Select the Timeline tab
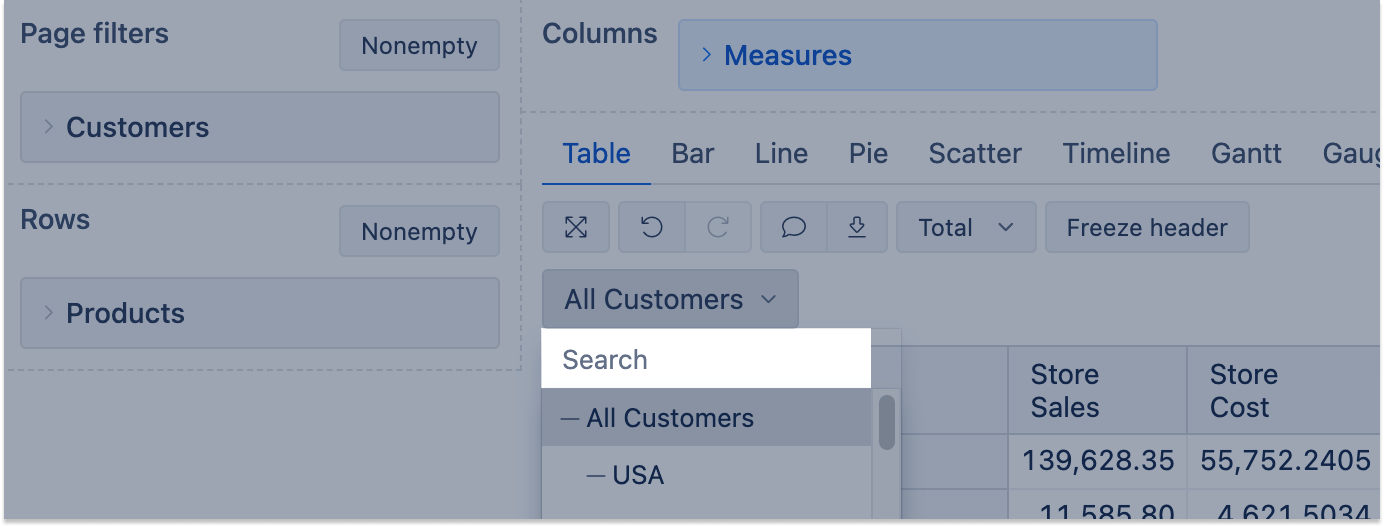Screen dimensions: 1384x527 tap(1116, 154)
